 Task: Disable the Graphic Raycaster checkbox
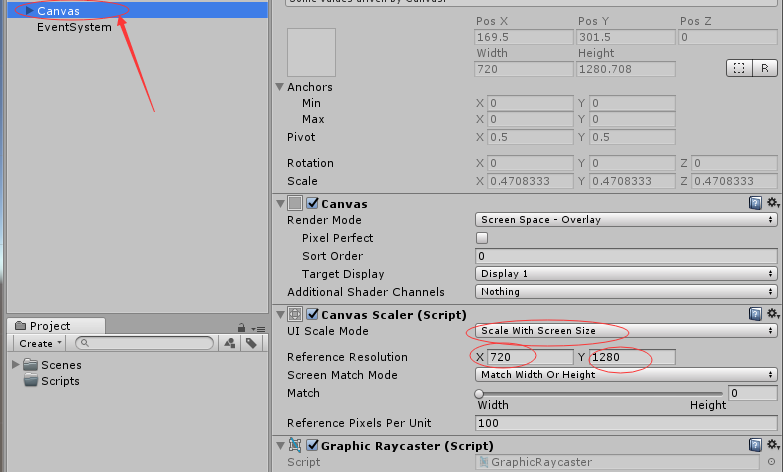coord(313,445)
